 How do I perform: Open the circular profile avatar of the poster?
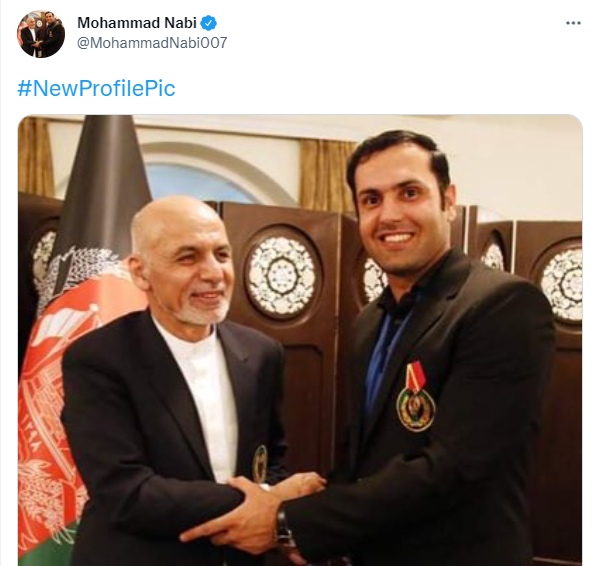[41, 34]
